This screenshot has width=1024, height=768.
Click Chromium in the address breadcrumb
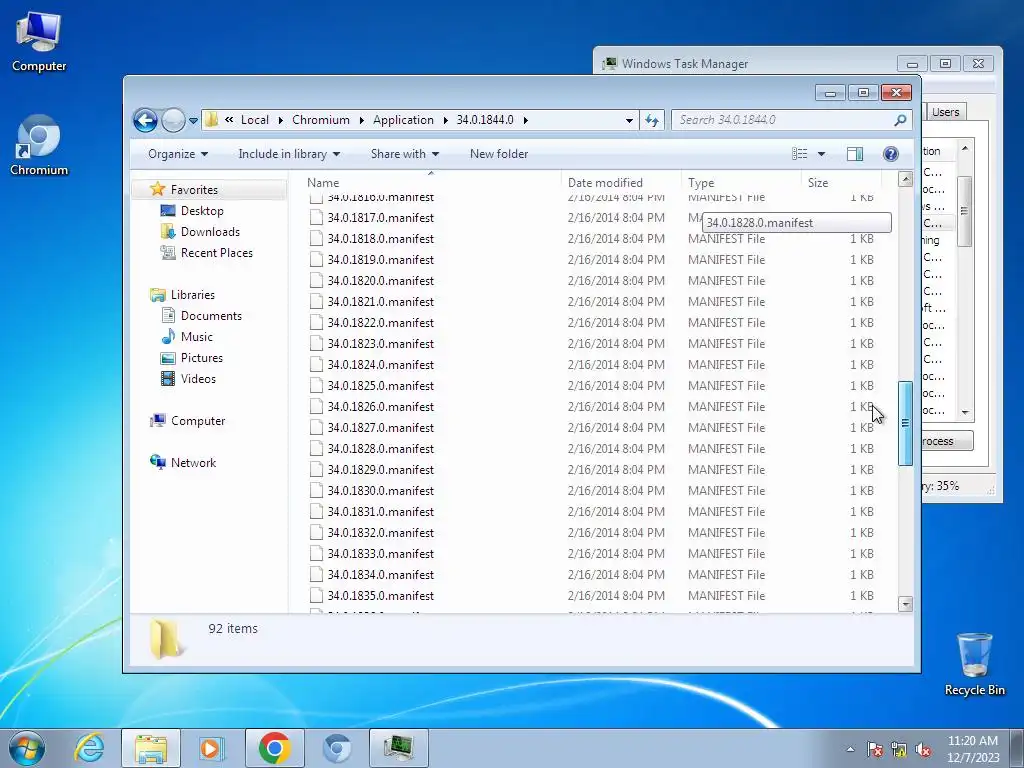pyautogui.click(x=321, y=120)
